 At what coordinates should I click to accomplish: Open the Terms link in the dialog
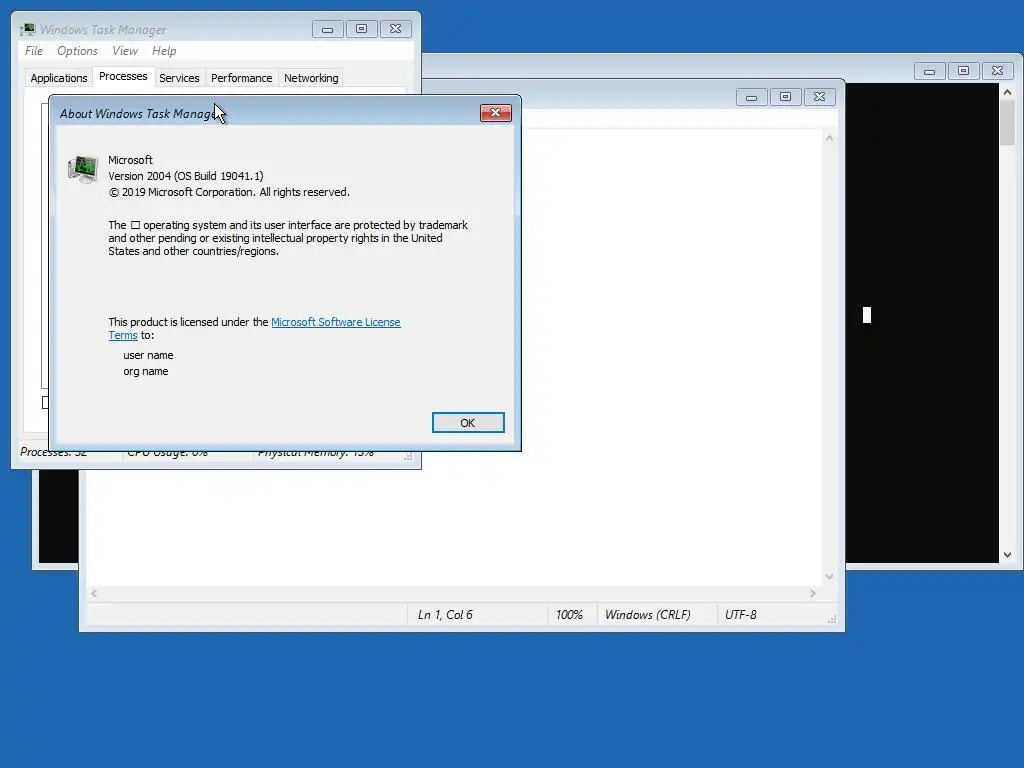[123, 335]
